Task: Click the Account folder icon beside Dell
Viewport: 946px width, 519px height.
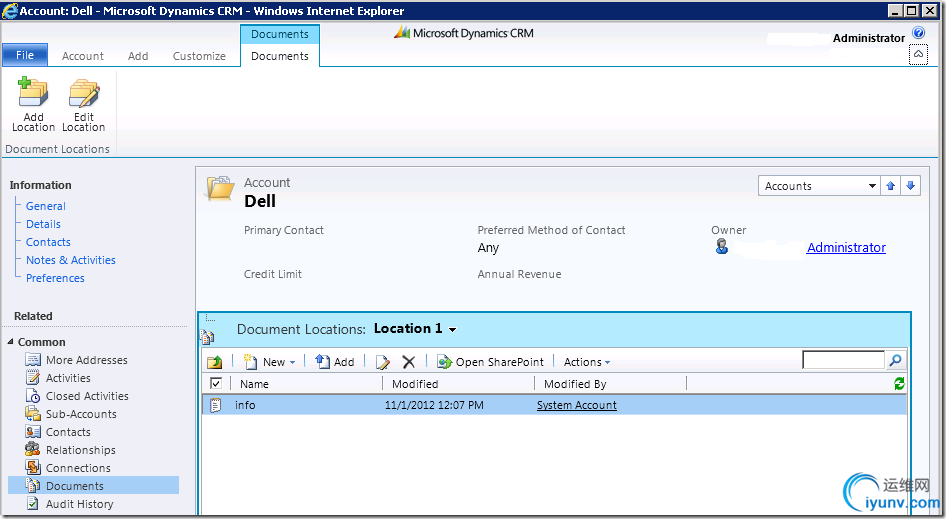Action: tap(220, 188)
